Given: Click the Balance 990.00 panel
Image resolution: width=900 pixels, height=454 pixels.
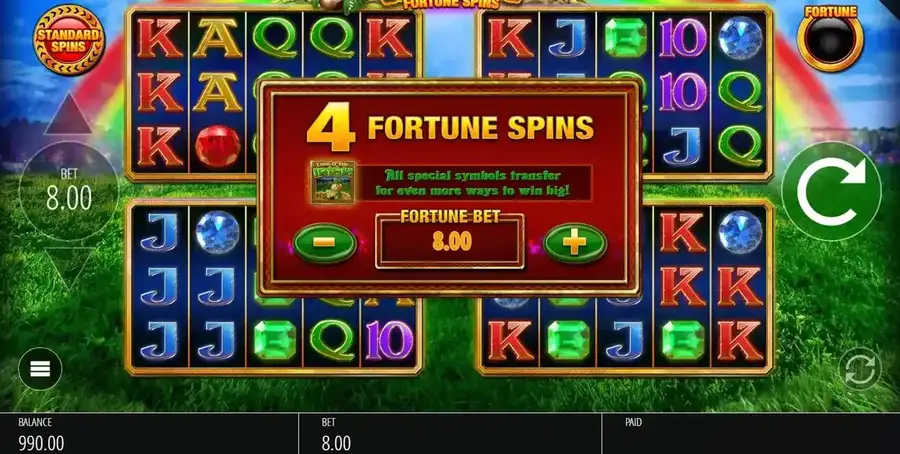Looking at the screenshot, I should (x=149, y=433).
